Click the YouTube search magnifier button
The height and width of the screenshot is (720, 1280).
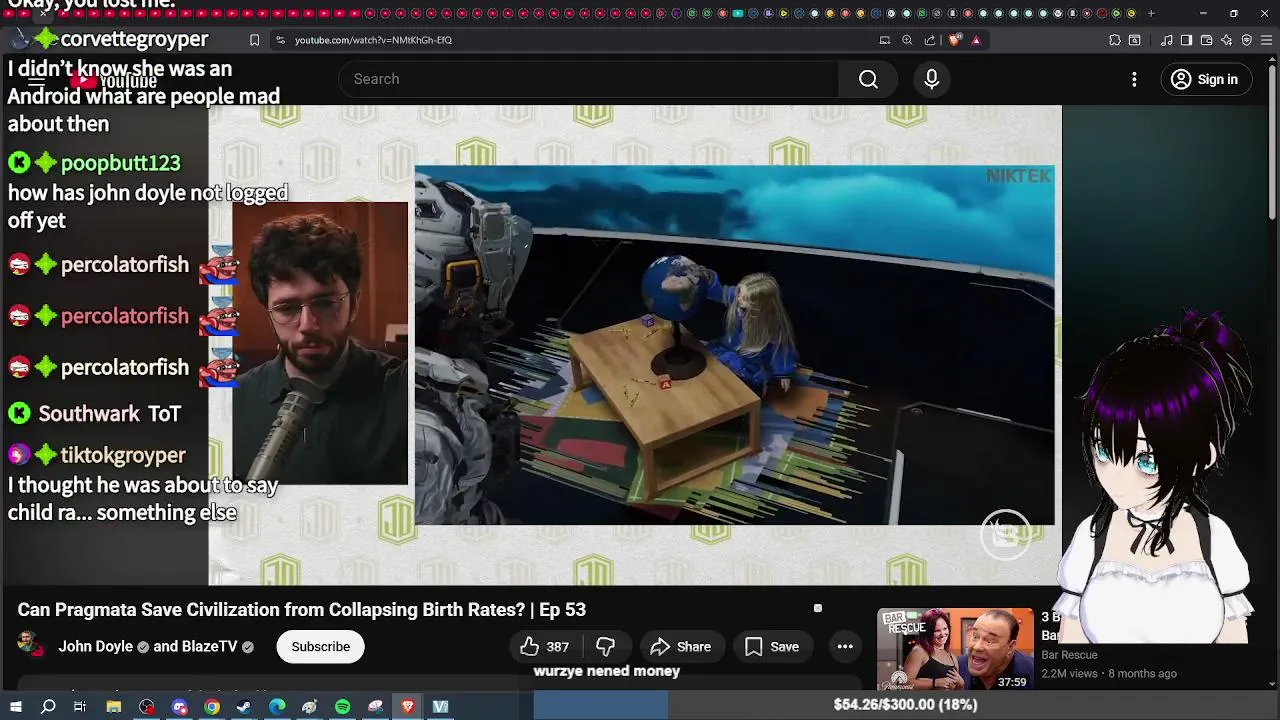coord(868,79)
